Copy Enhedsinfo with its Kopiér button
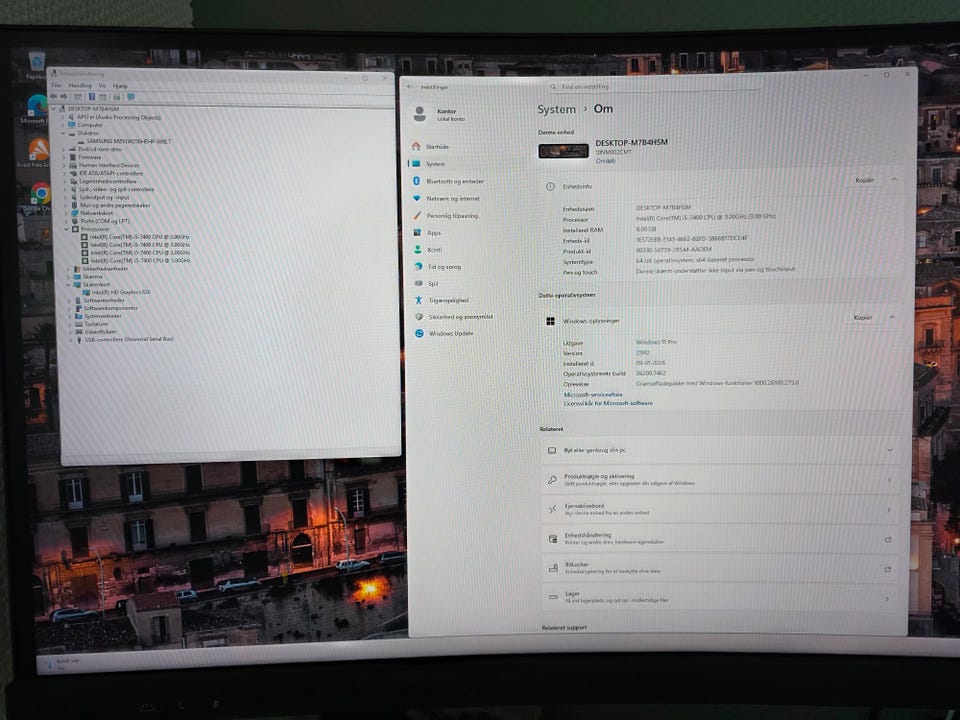Screen dimensions: 960x720 pos(864,180)
